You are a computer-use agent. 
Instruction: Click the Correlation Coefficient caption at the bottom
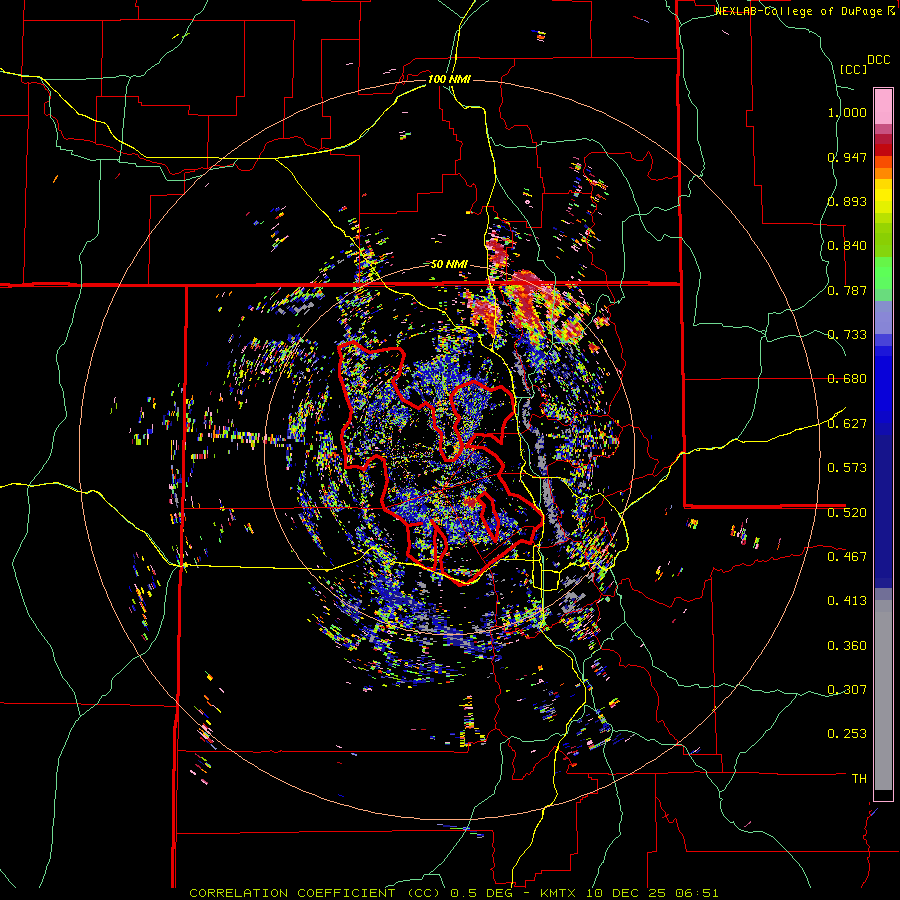click(453, 893)
